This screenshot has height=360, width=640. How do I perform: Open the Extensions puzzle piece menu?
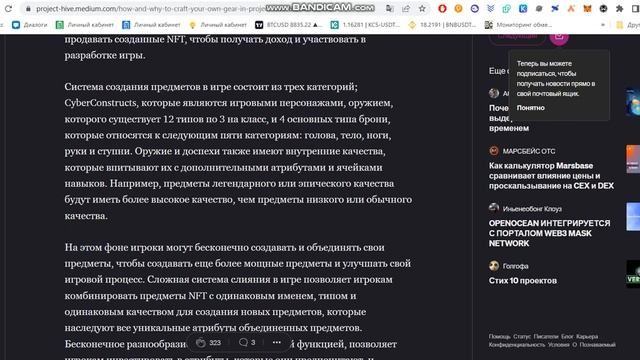tap(619, 9)
